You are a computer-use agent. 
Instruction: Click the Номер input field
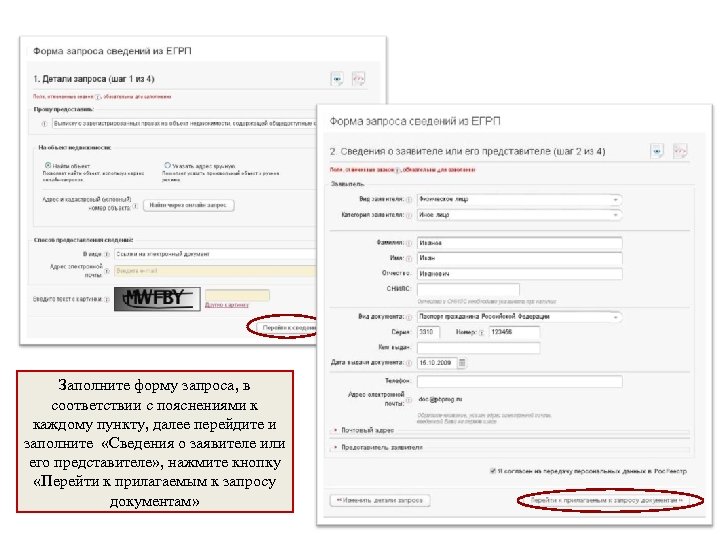[x=514, y=332]
